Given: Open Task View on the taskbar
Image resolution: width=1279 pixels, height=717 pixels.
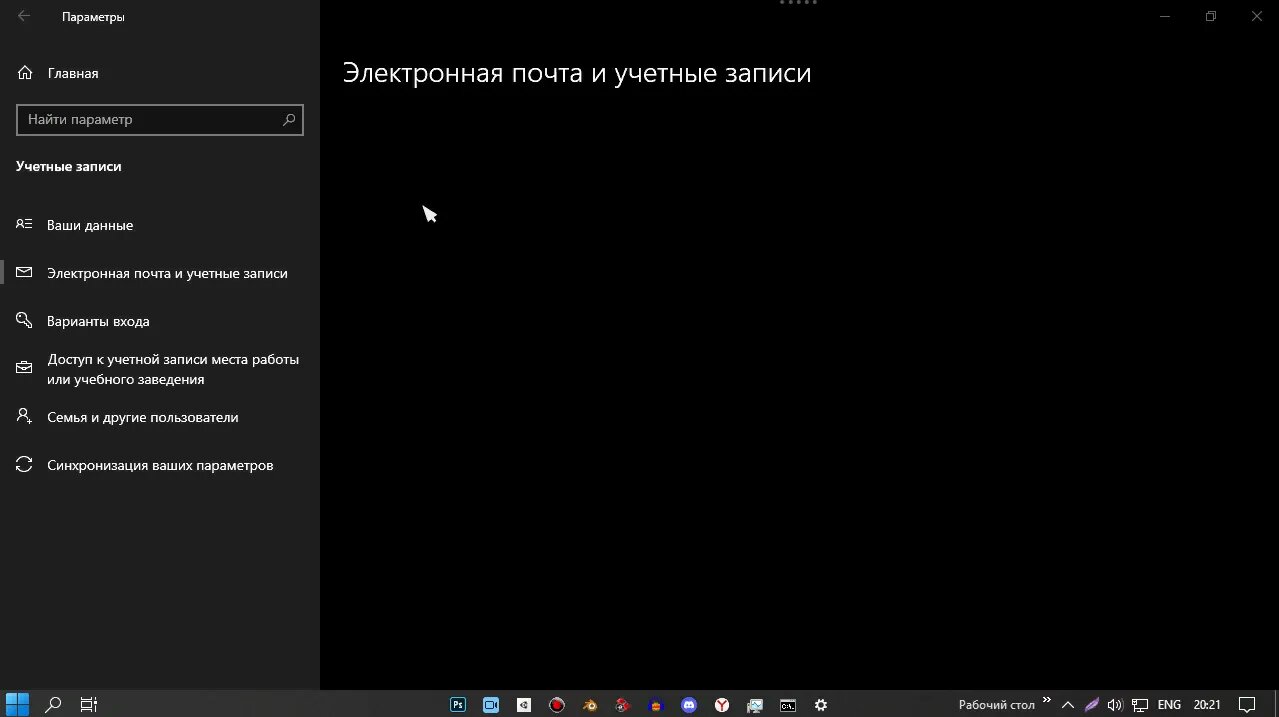Looking at the screenshot, I should click(x=89, y=704).
